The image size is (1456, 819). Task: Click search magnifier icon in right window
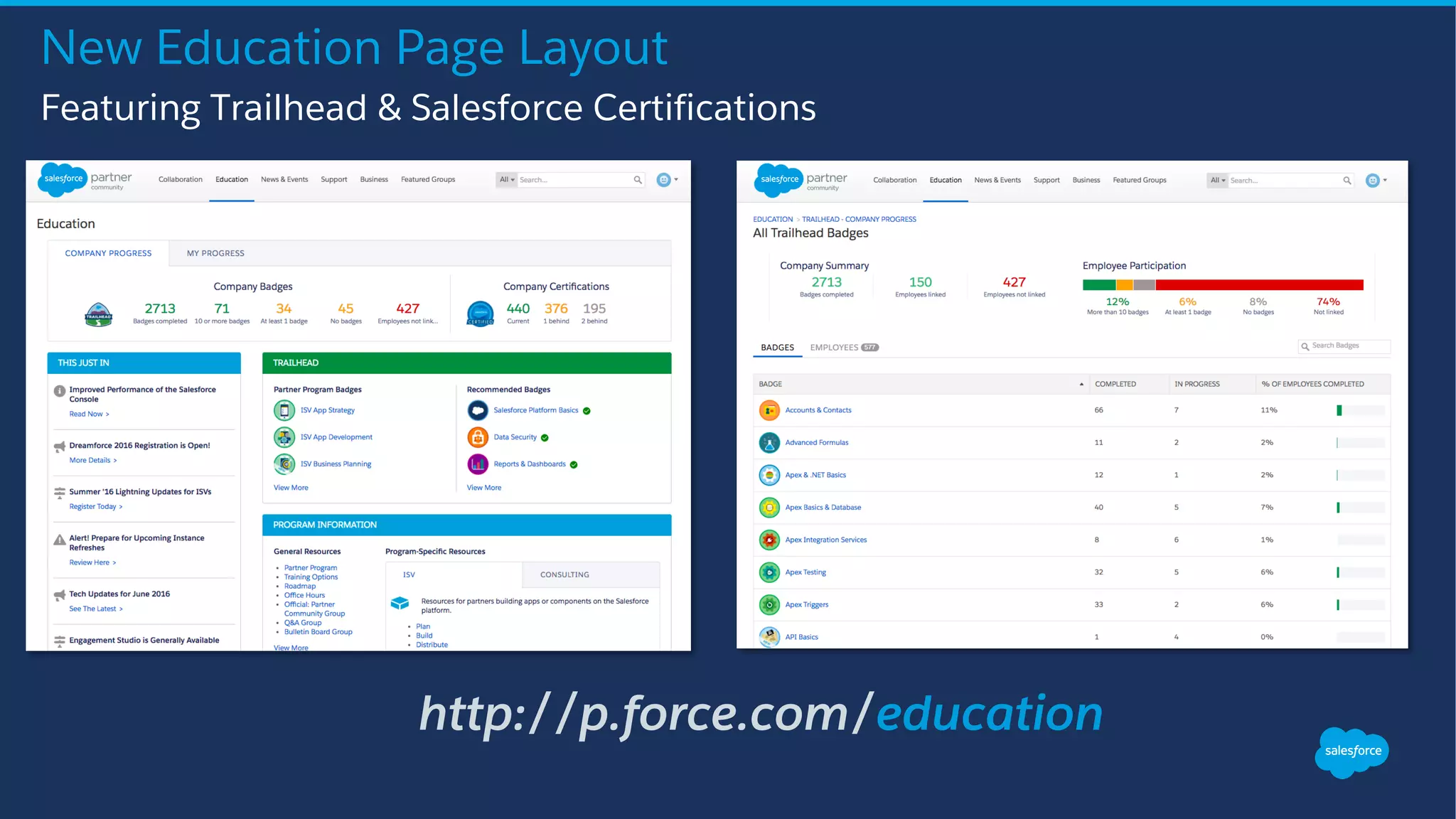point(1347,181)
